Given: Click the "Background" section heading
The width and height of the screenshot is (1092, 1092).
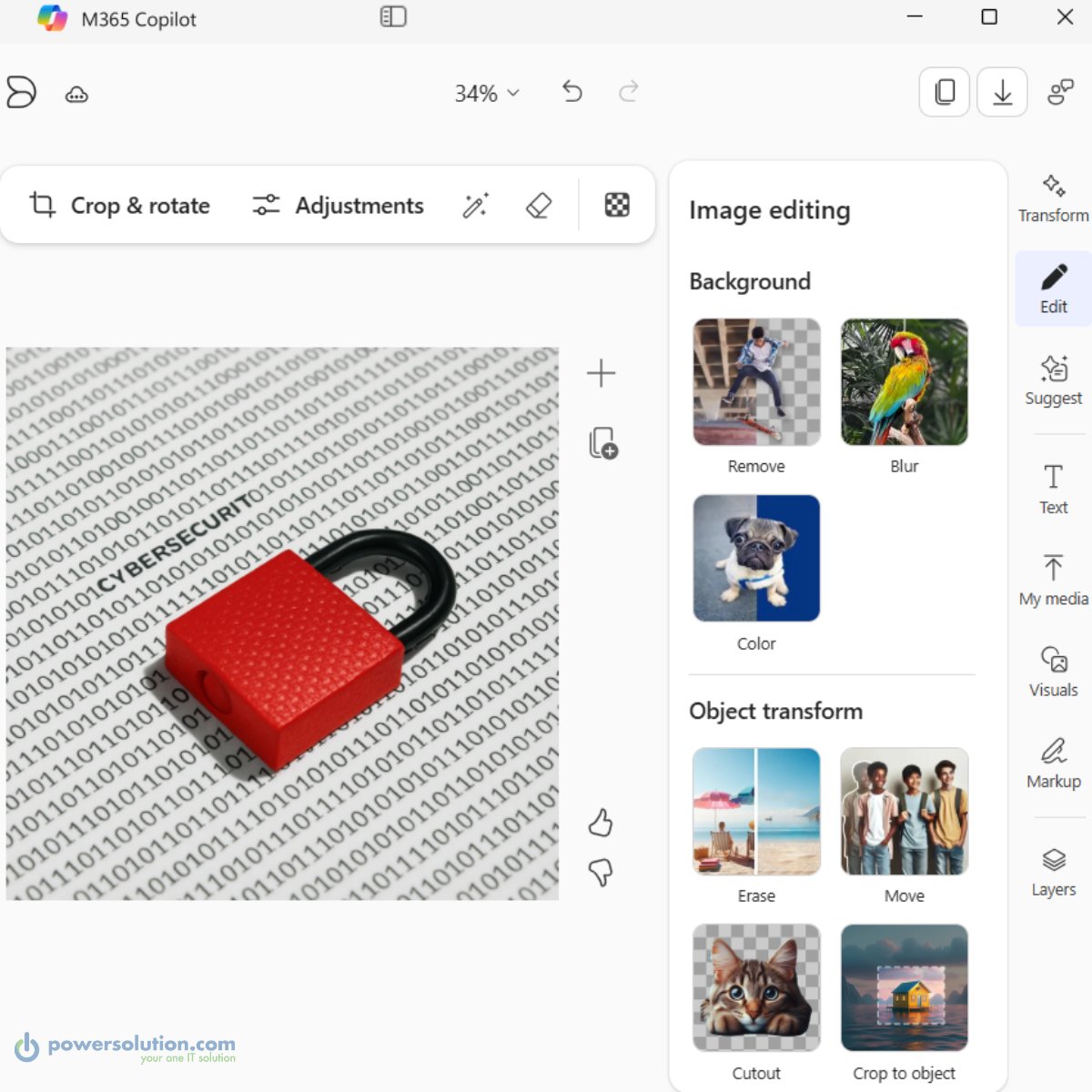Looking at the screenshot, I should [x=750, y=281].
